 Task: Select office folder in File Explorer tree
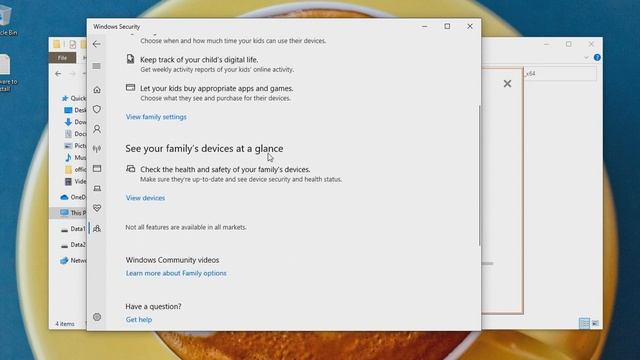pyautogui.click(x=76, y=169)
